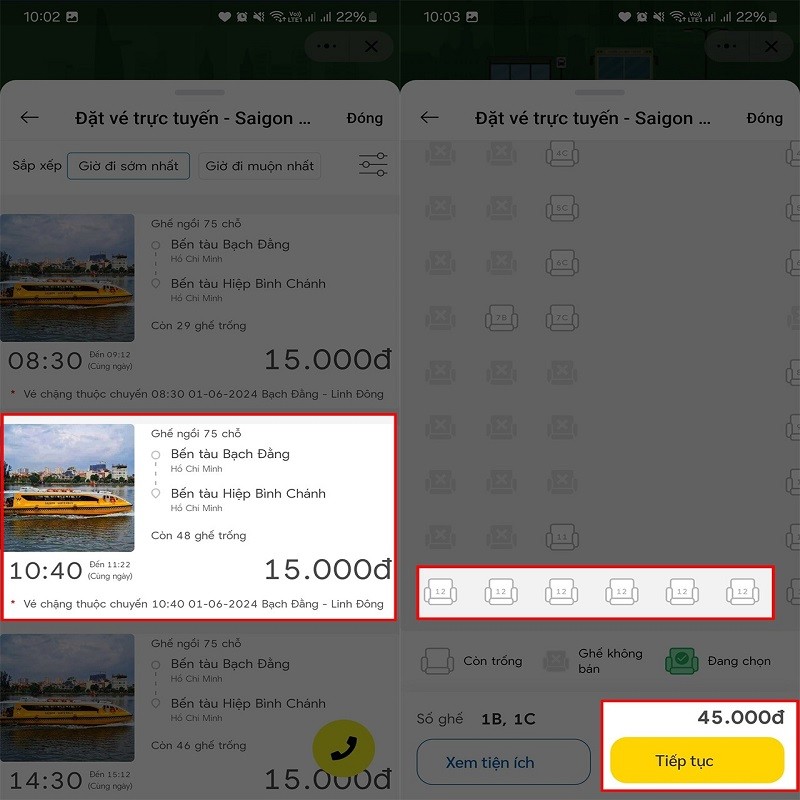Viewport: 800px width, 800px height.
Task: Select available seat 7B
Action: click(501, 318)
